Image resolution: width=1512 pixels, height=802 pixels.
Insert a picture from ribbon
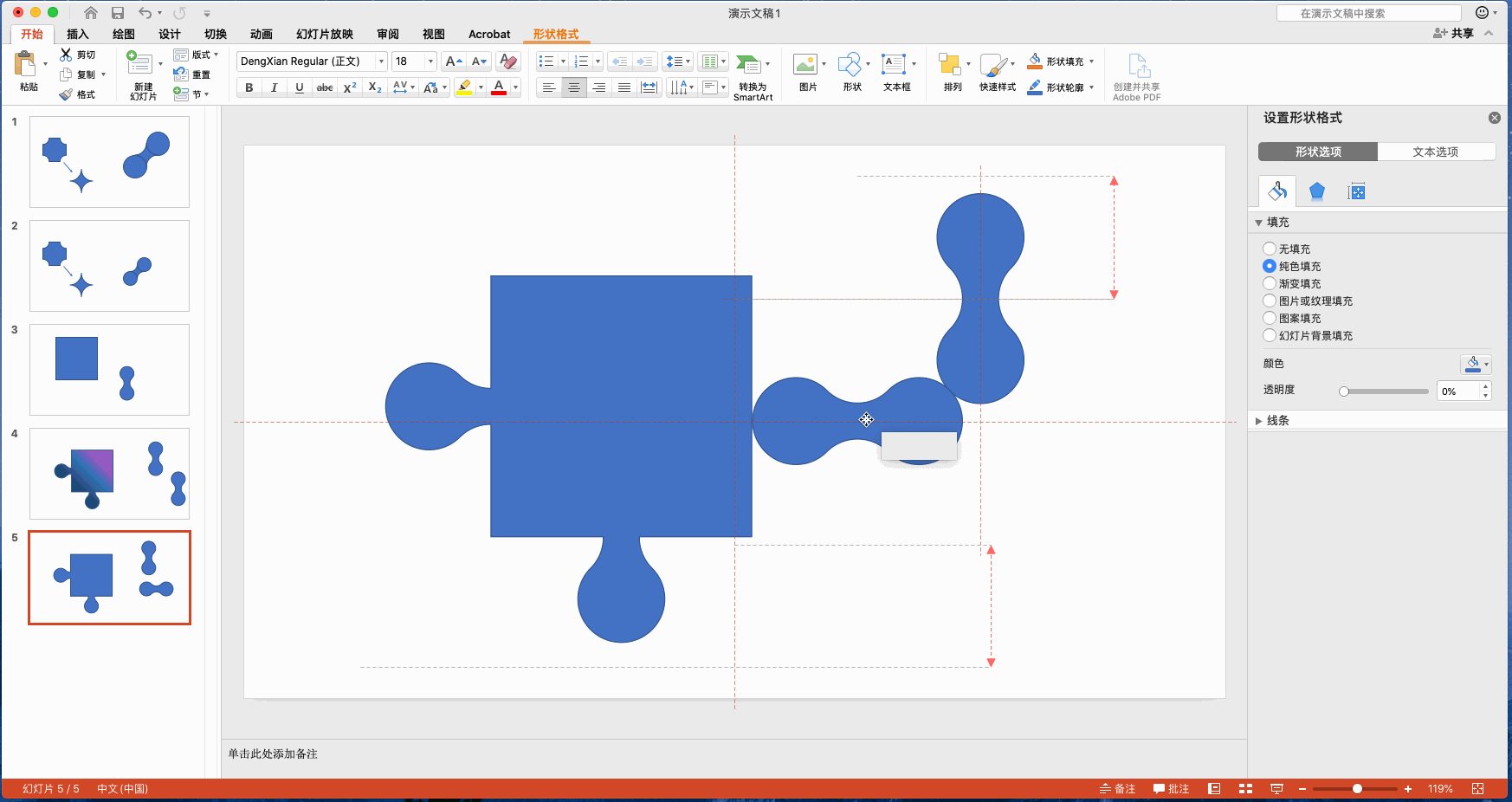click(805, 64)
